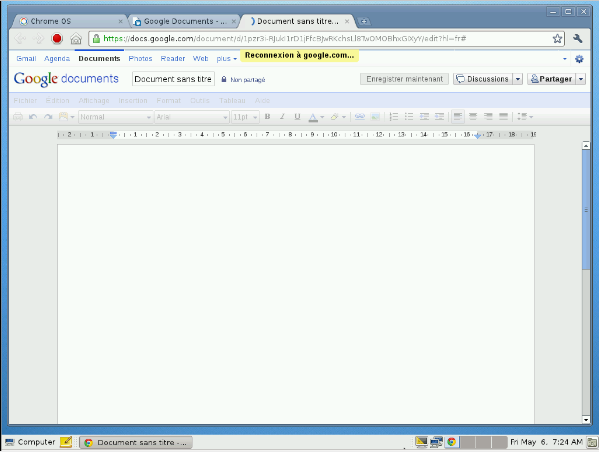This screenshot has height=452, width=599.
Task: Switch to the Google Documents tab
Action: click(185, 21)
